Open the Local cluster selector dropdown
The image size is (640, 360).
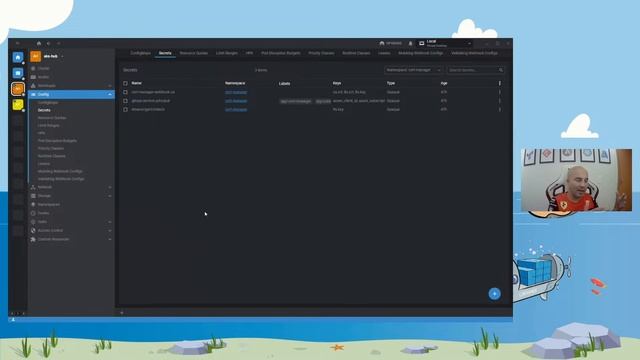click(445, 43)
